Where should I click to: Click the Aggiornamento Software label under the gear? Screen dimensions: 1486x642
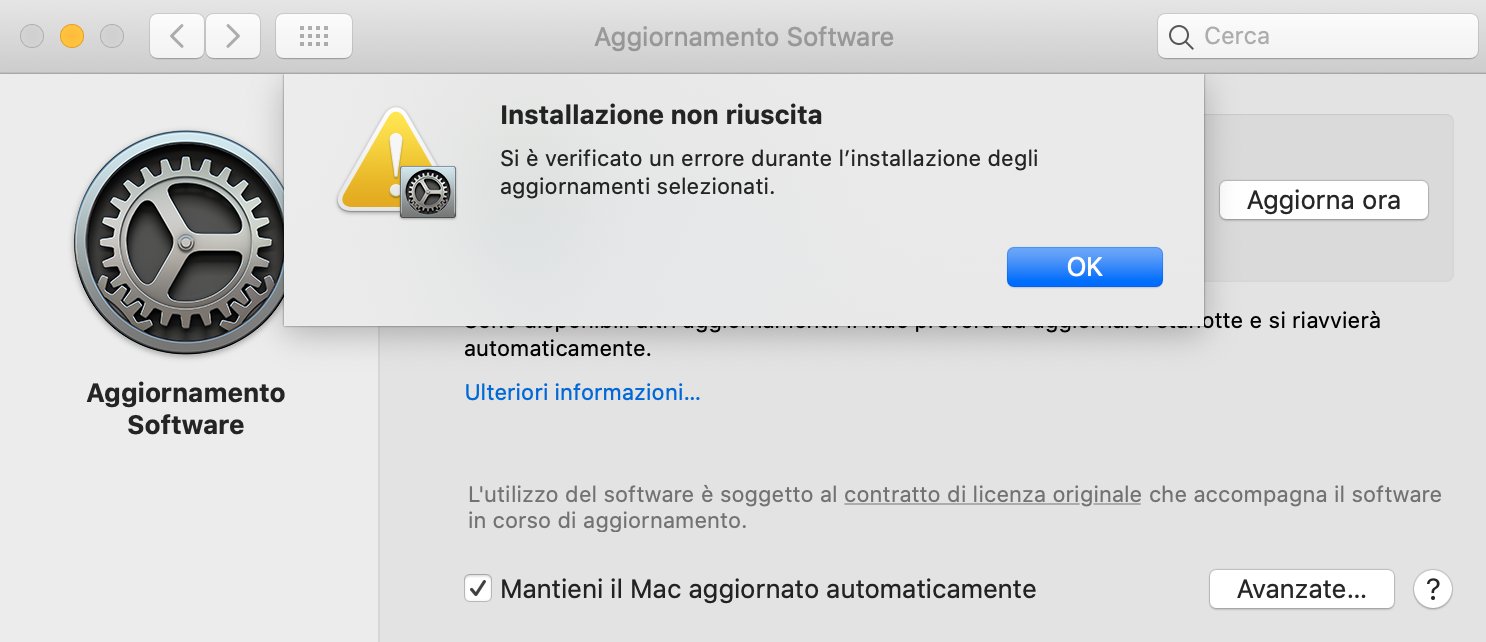186,409
